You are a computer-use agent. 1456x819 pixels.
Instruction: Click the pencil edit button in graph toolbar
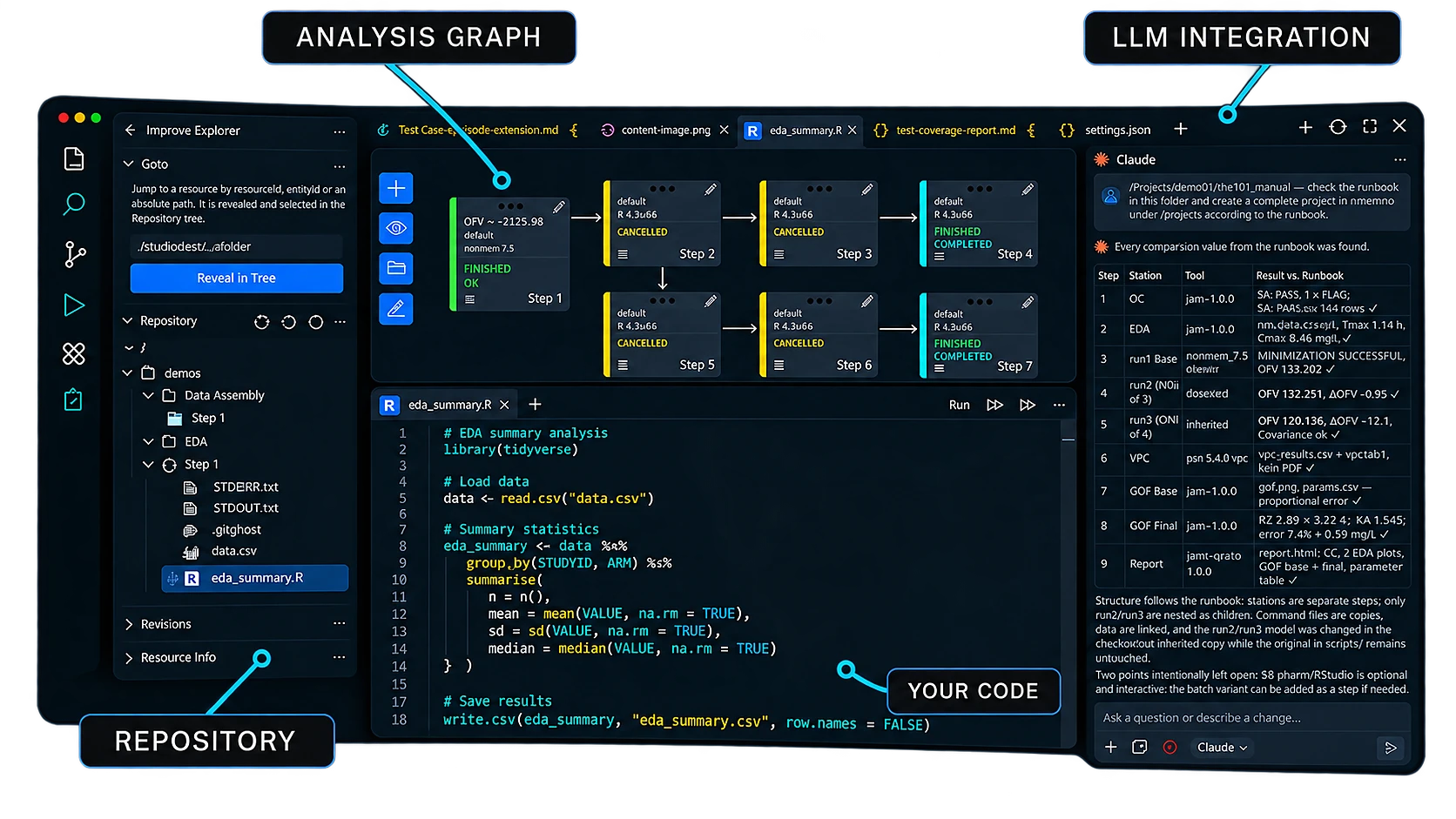396,308
